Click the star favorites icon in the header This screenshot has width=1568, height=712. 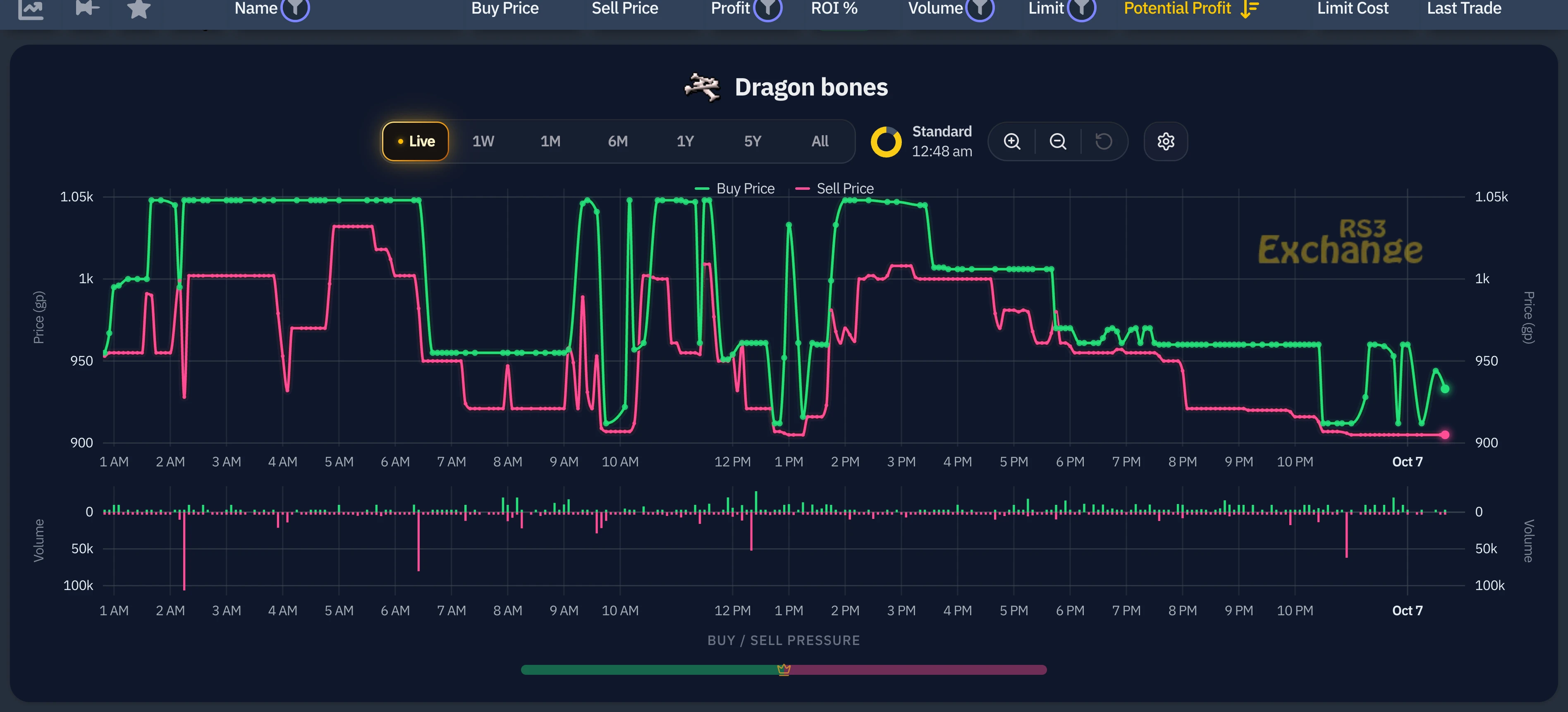[x=139, y=9]
